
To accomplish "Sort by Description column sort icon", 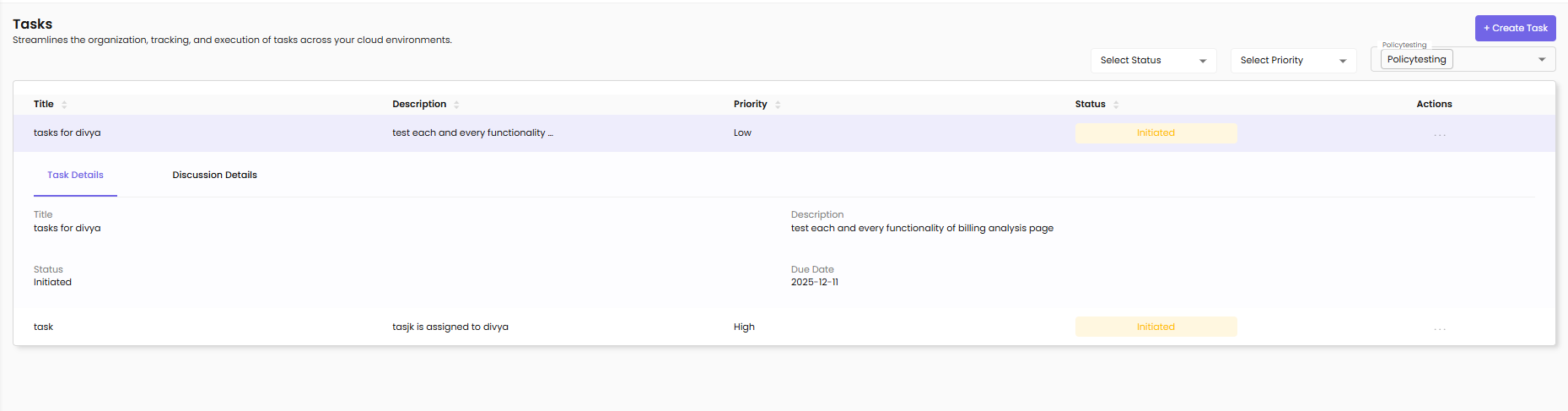I will 456,105.
